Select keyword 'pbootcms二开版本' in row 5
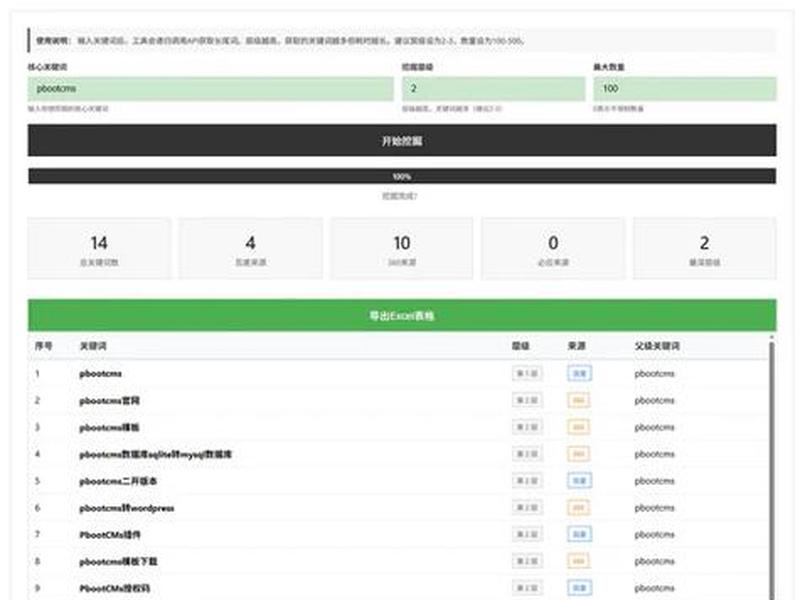This screenshot has height=600, width=800. click(118, 481)
